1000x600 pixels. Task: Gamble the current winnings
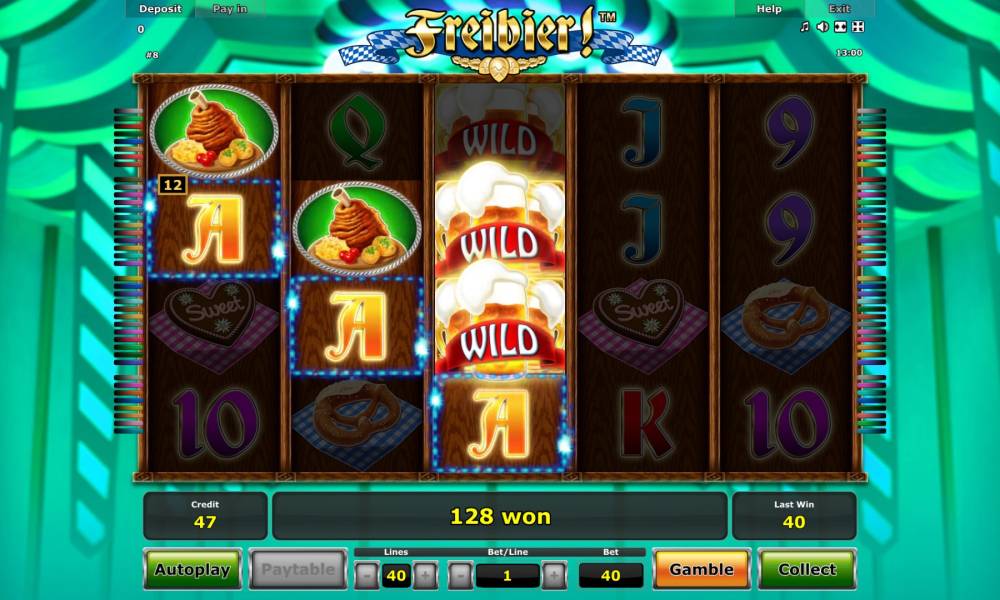coord(702,569)
